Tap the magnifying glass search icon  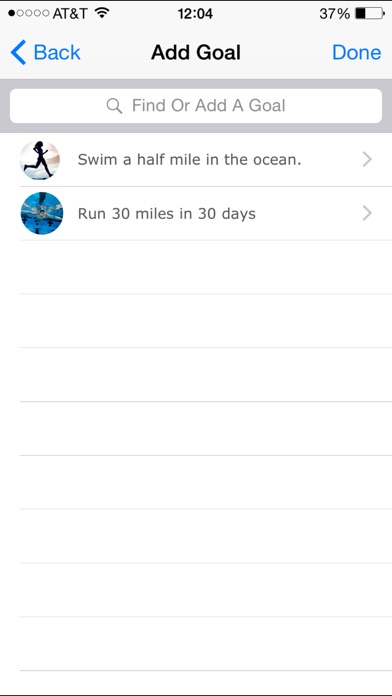(x=114, y=106)
